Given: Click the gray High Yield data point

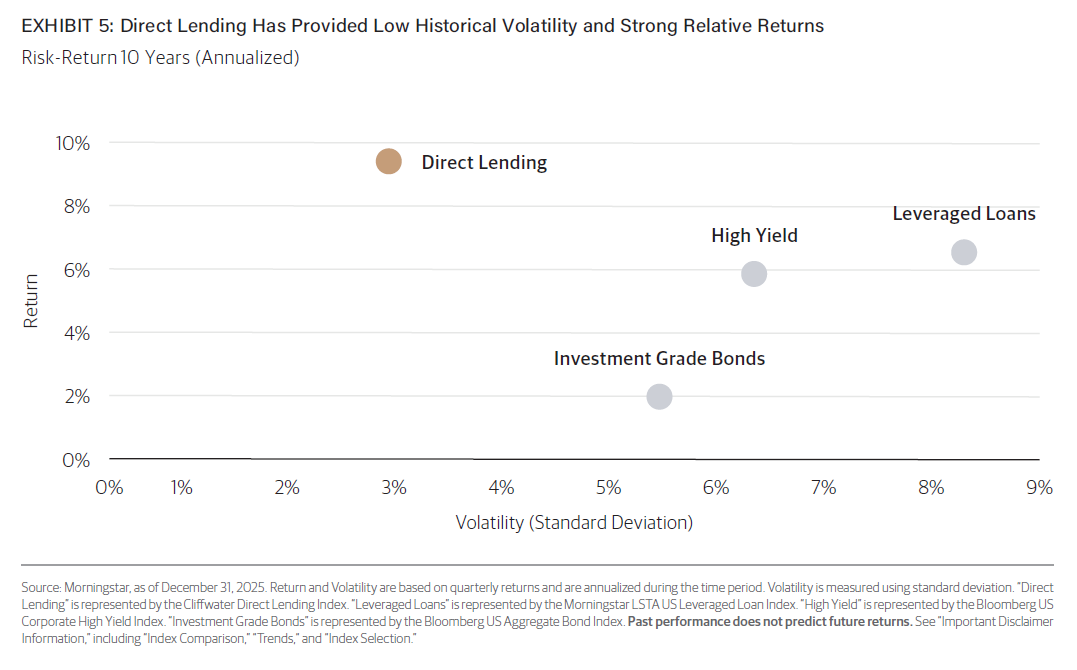Looking at the screenshot, I should (x=754, y=273).
